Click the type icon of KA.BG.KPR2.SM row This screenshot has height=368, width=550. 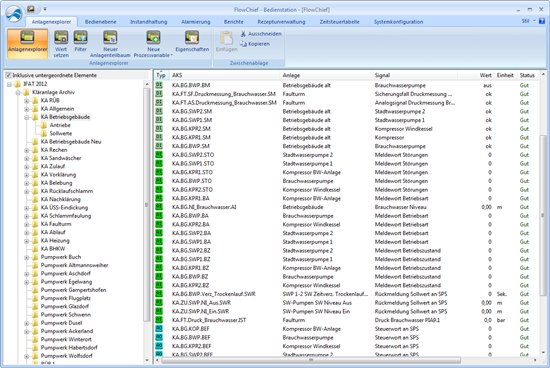pos(159,128)
